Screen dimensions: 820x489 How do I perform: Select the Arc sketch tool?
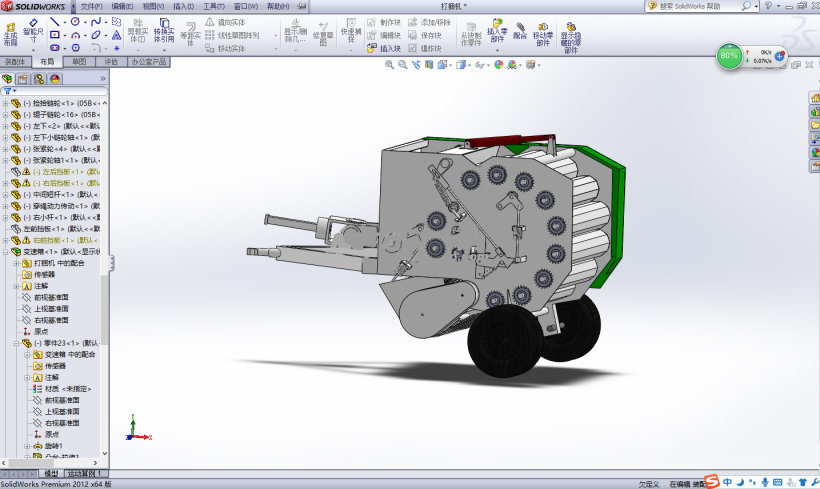[75, 35]
